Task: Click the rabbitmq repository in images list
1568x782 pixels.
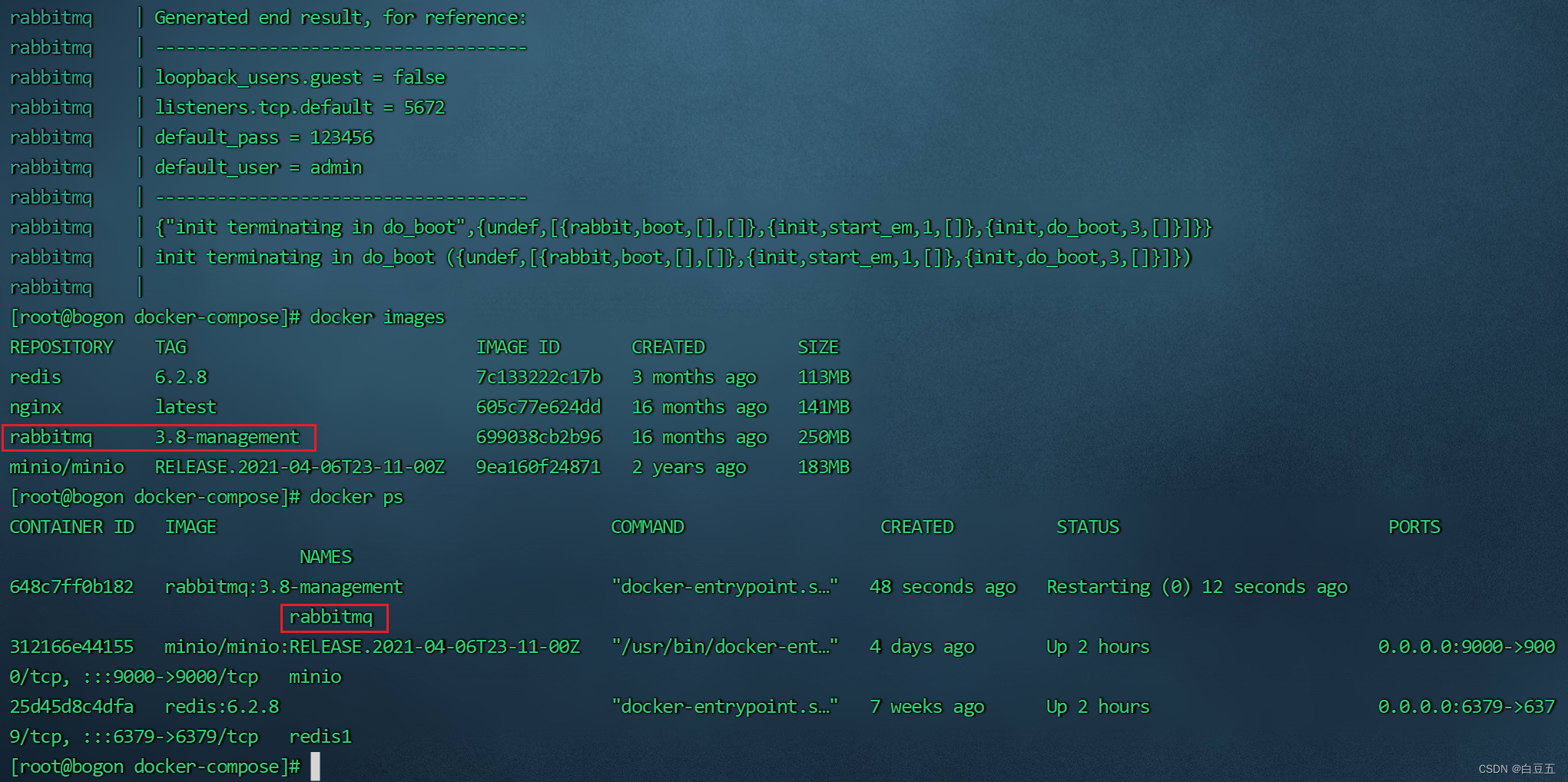Action: (x=51, y=437)
